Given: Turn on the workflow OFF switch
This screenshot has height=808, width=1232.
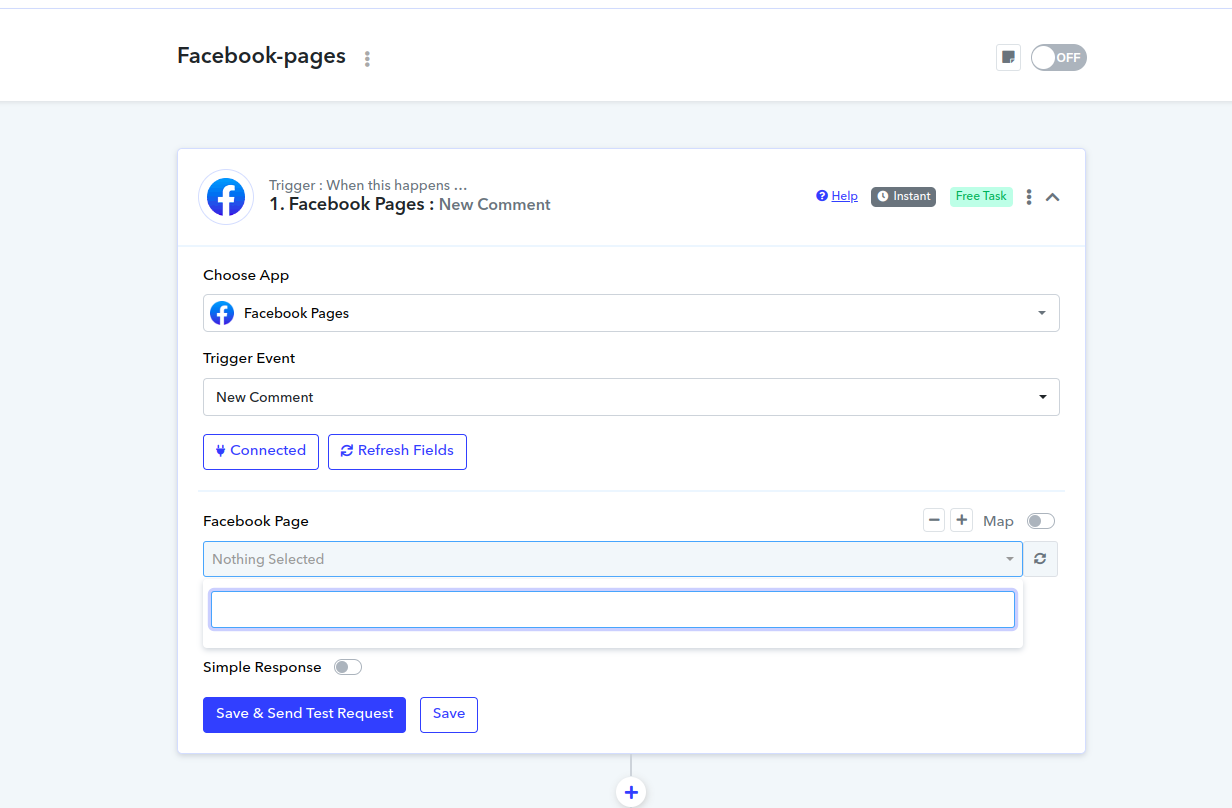Looking at the screenshot, I should tap(1059, 57).
